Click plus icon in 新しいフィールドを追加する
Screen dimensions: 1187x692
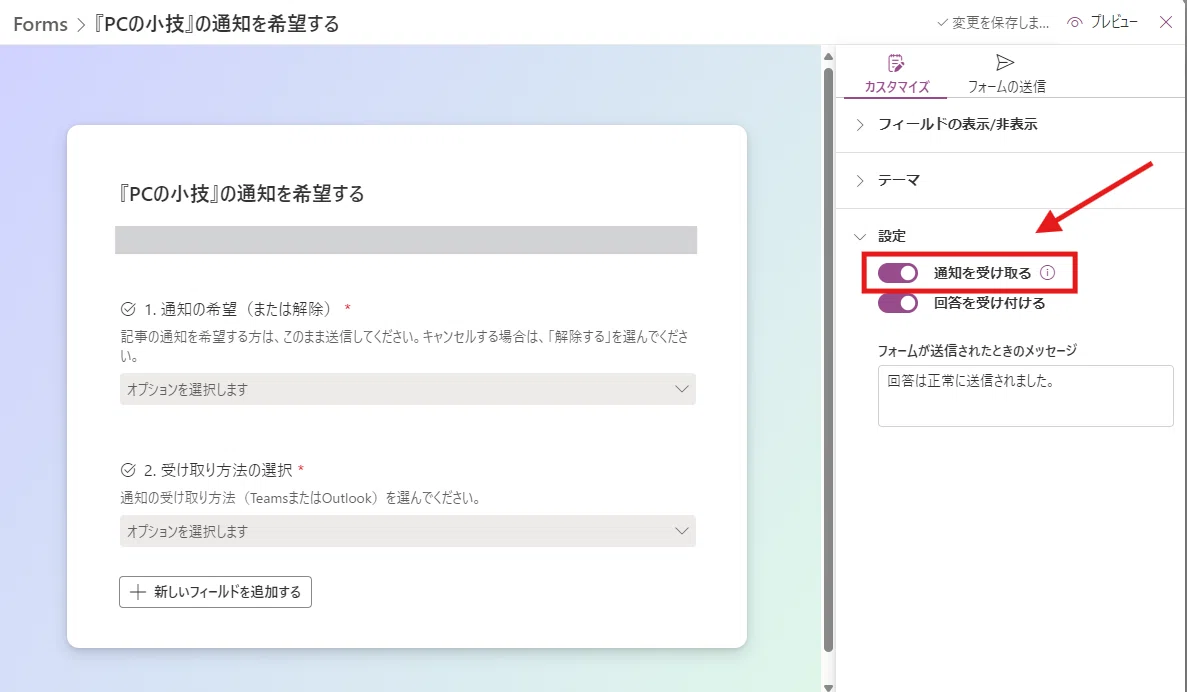(138, 592)
